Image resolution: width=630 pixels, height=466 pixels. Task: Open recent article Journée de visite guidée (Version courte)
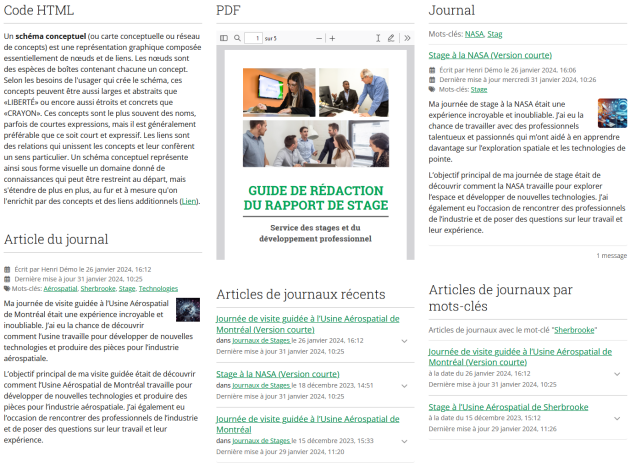[x=308, y=324]
